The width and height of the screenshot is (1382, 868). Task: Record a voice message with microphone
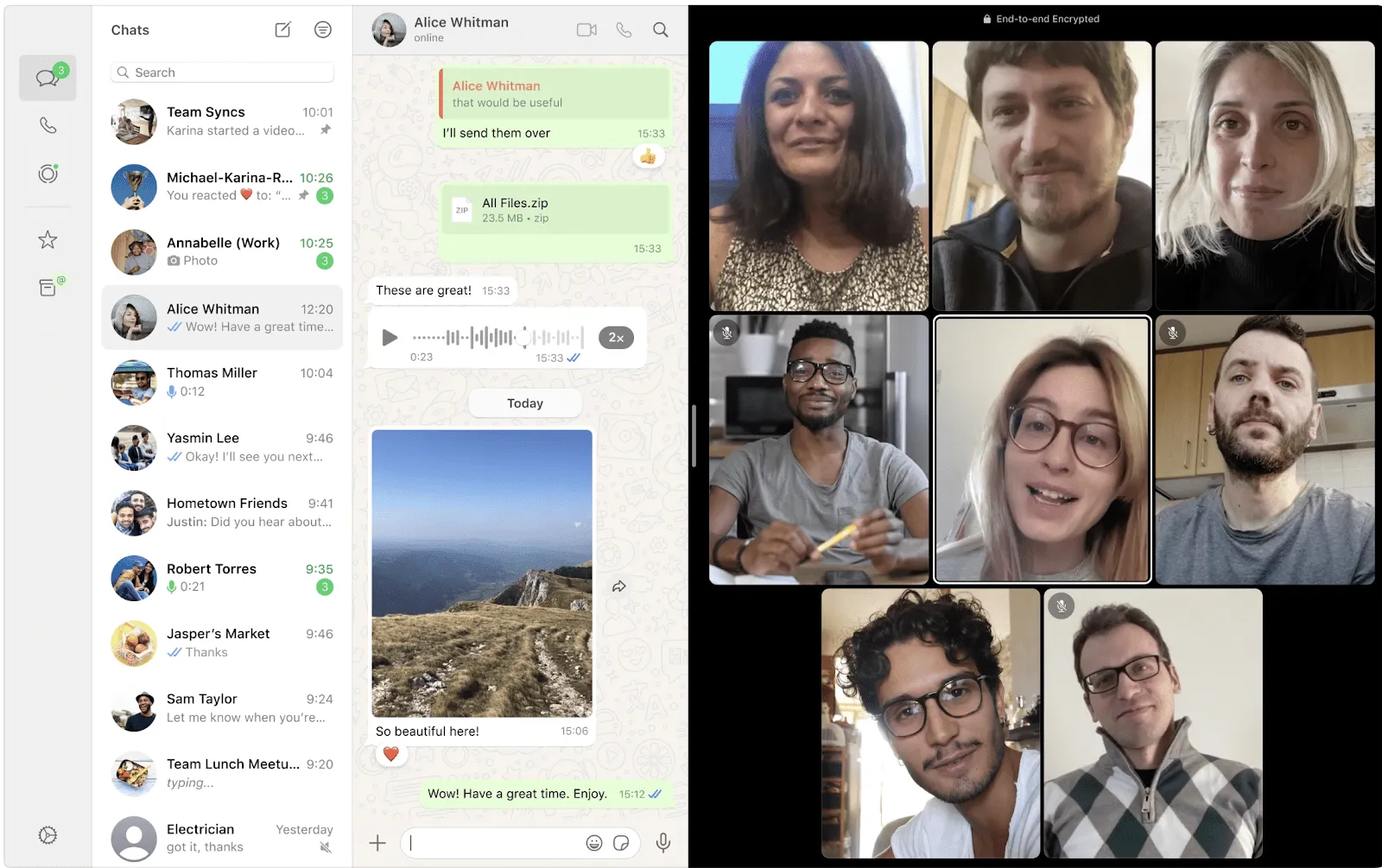coord(663,843)
